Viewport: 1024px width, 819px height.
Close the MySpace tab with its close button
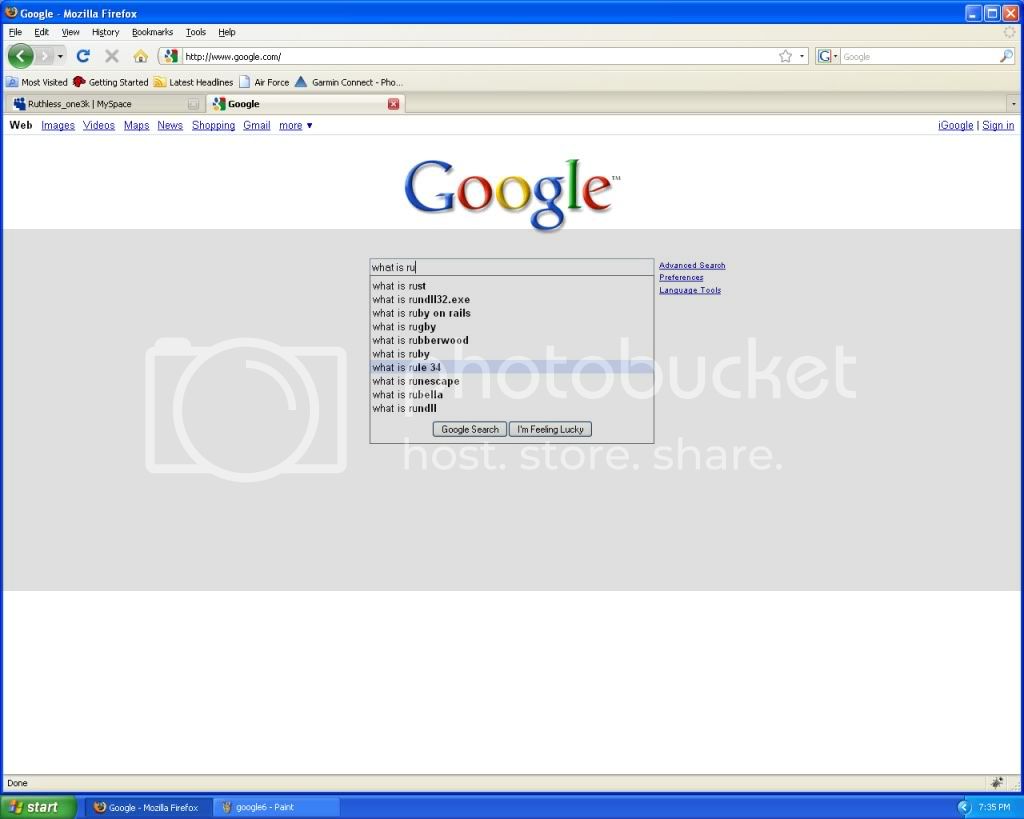(193, 104)
